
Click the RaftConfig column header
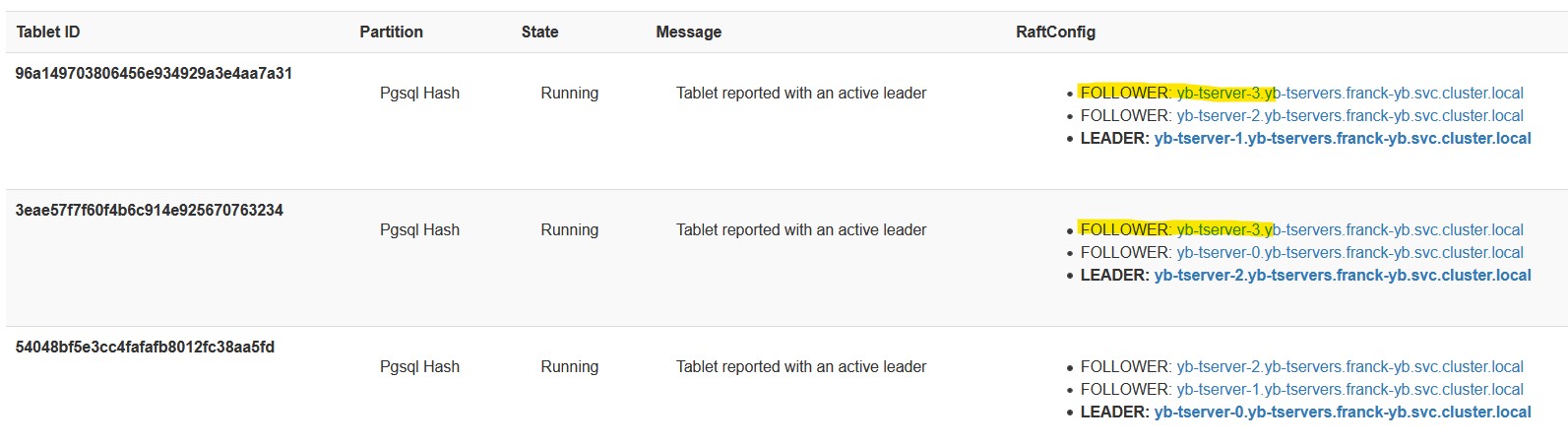(x=1055, y=32)
